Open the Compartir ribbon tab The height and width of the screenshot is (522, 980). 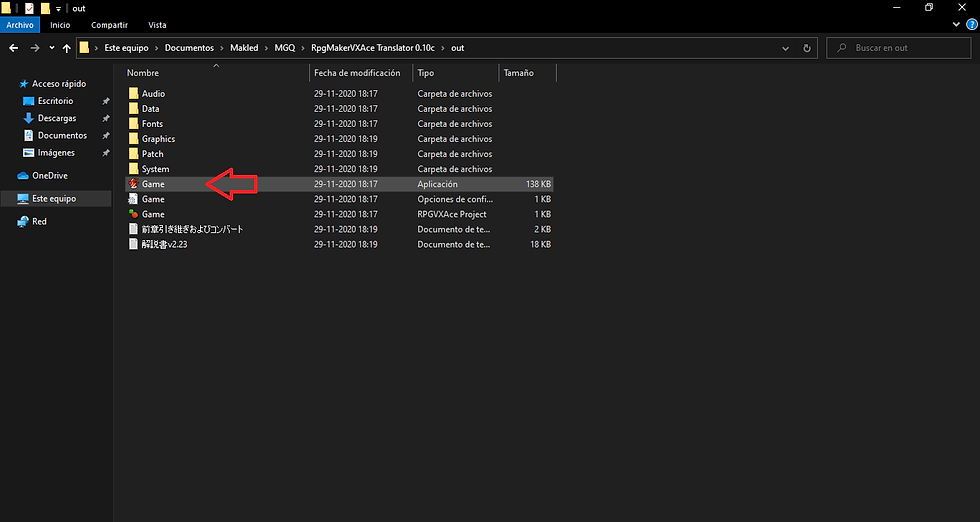(109, 25)
